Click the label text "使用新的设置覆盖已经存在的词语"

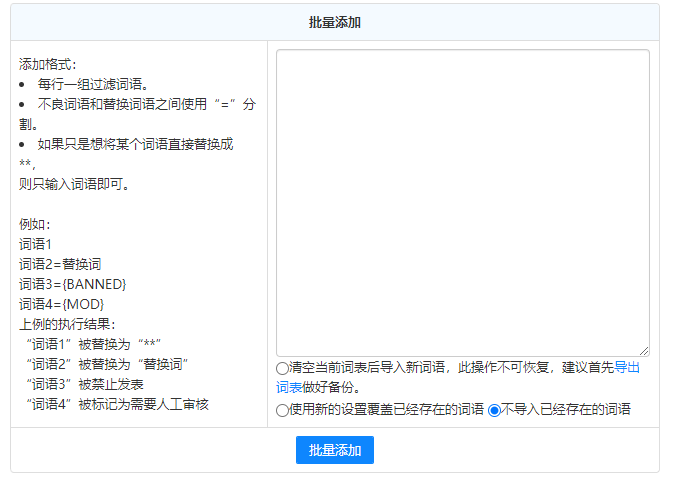click(x=386, y=410)
